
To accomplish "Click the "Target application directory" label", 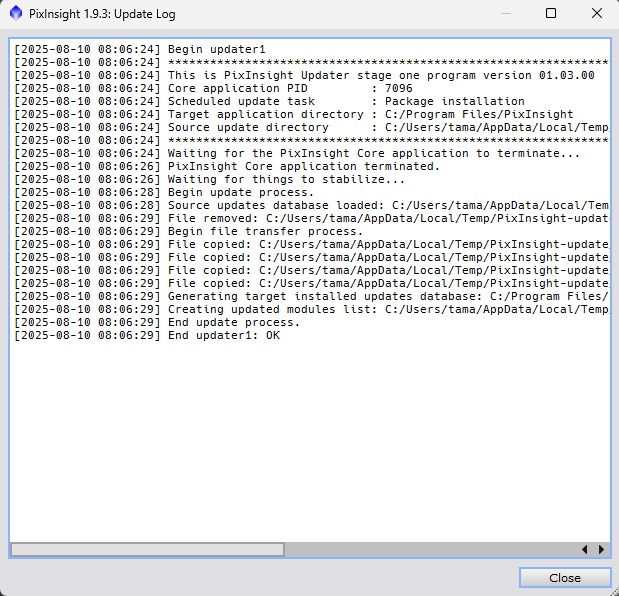I will click(266, 114).
